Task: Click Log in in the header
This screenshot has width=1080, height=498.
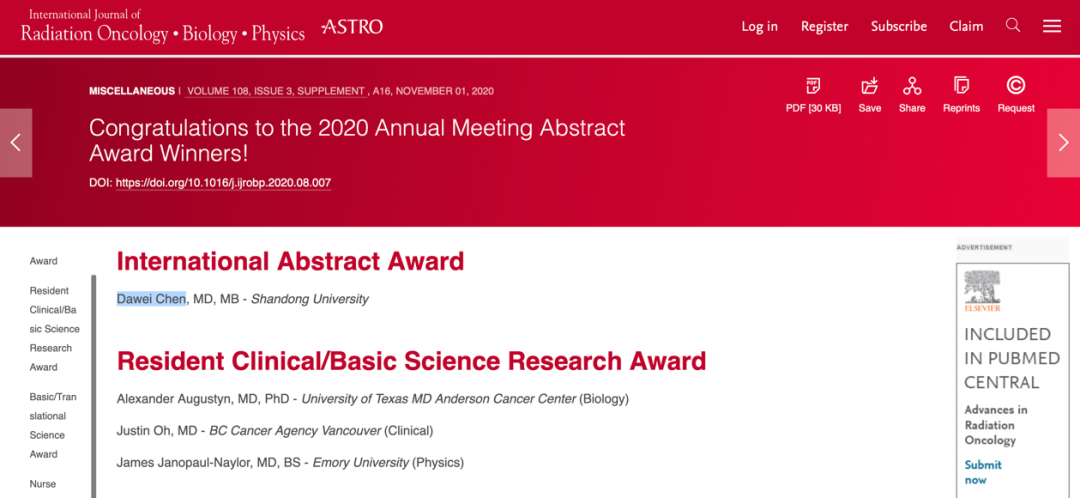Action: pos(759,26)
